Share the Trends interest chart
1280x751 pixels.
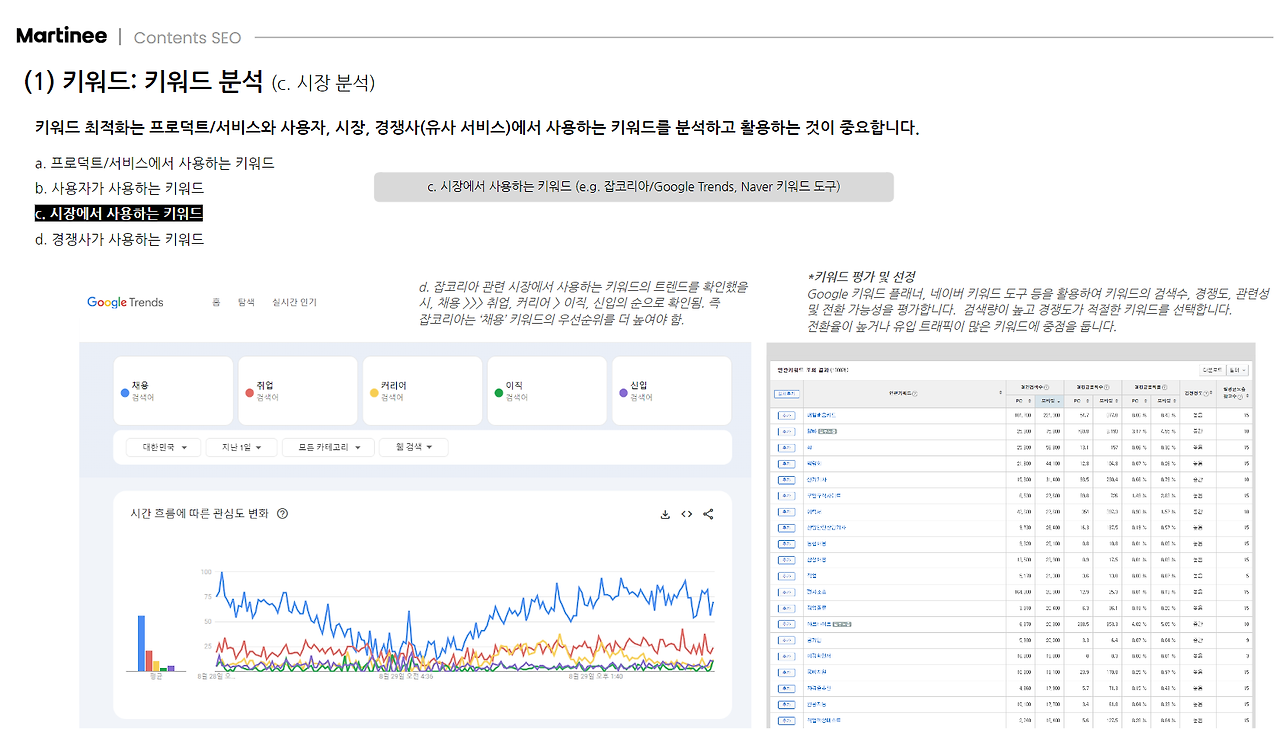[x=708, y=513]
